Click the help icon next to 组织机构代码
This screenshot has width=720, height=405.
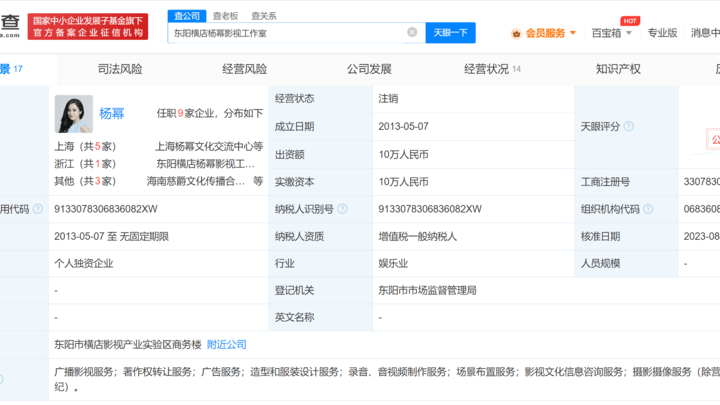coord(648,209)
